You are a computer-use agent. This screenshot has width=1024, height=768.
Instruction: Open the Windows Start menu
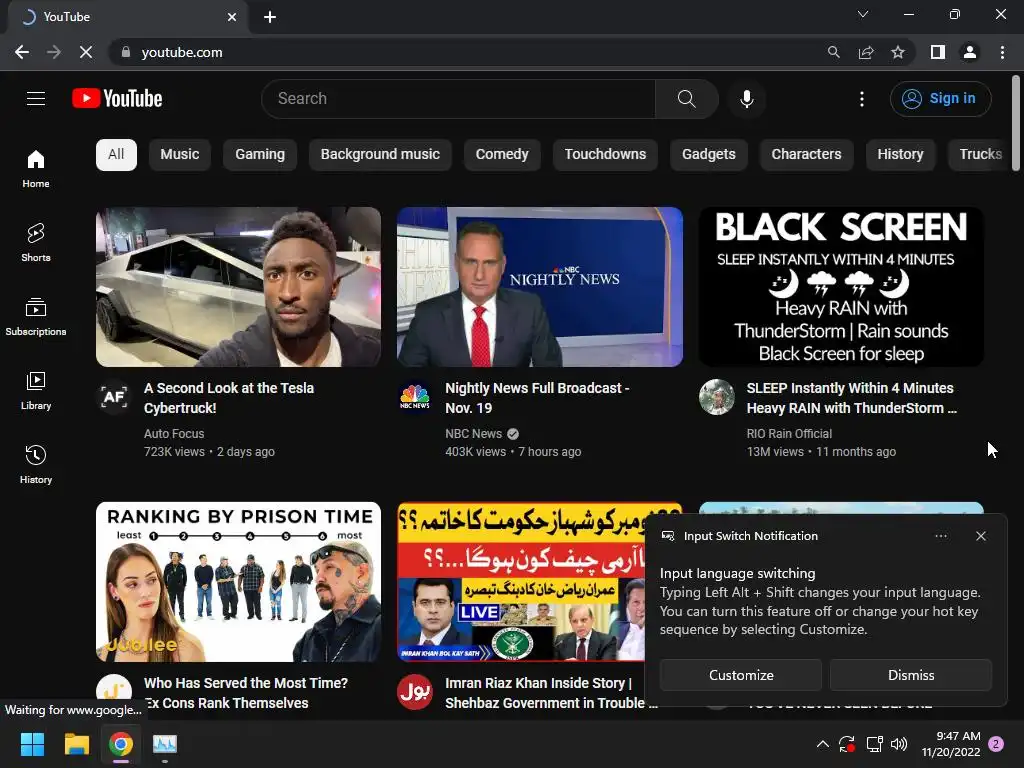32,744
